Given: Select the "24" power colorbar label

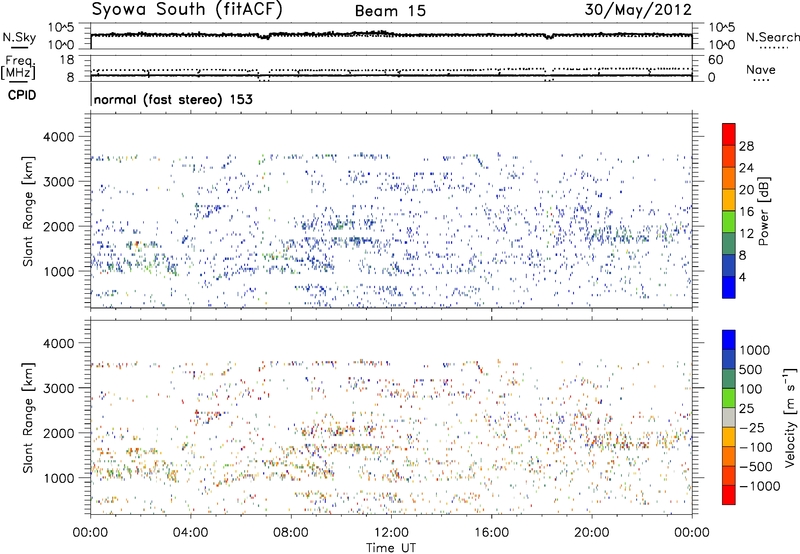Looking at the screenshot, I should click(746, 168).
